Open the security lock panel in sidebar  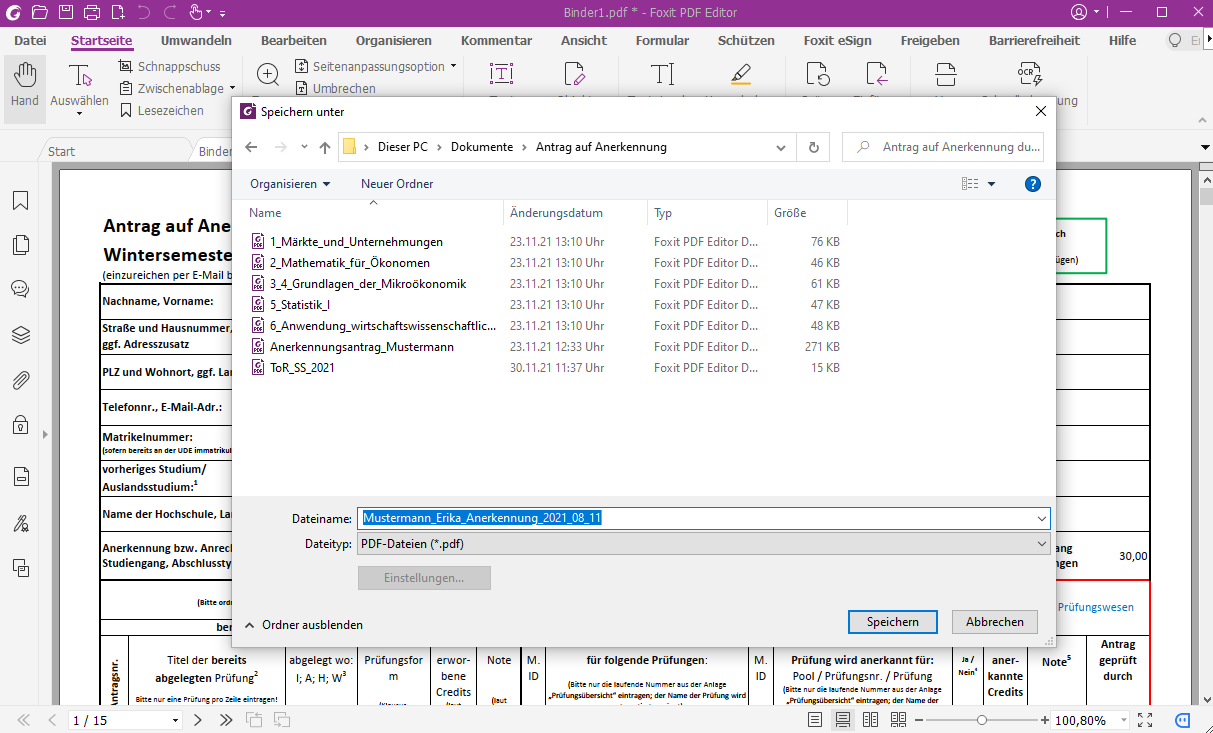tap(20, 425)
